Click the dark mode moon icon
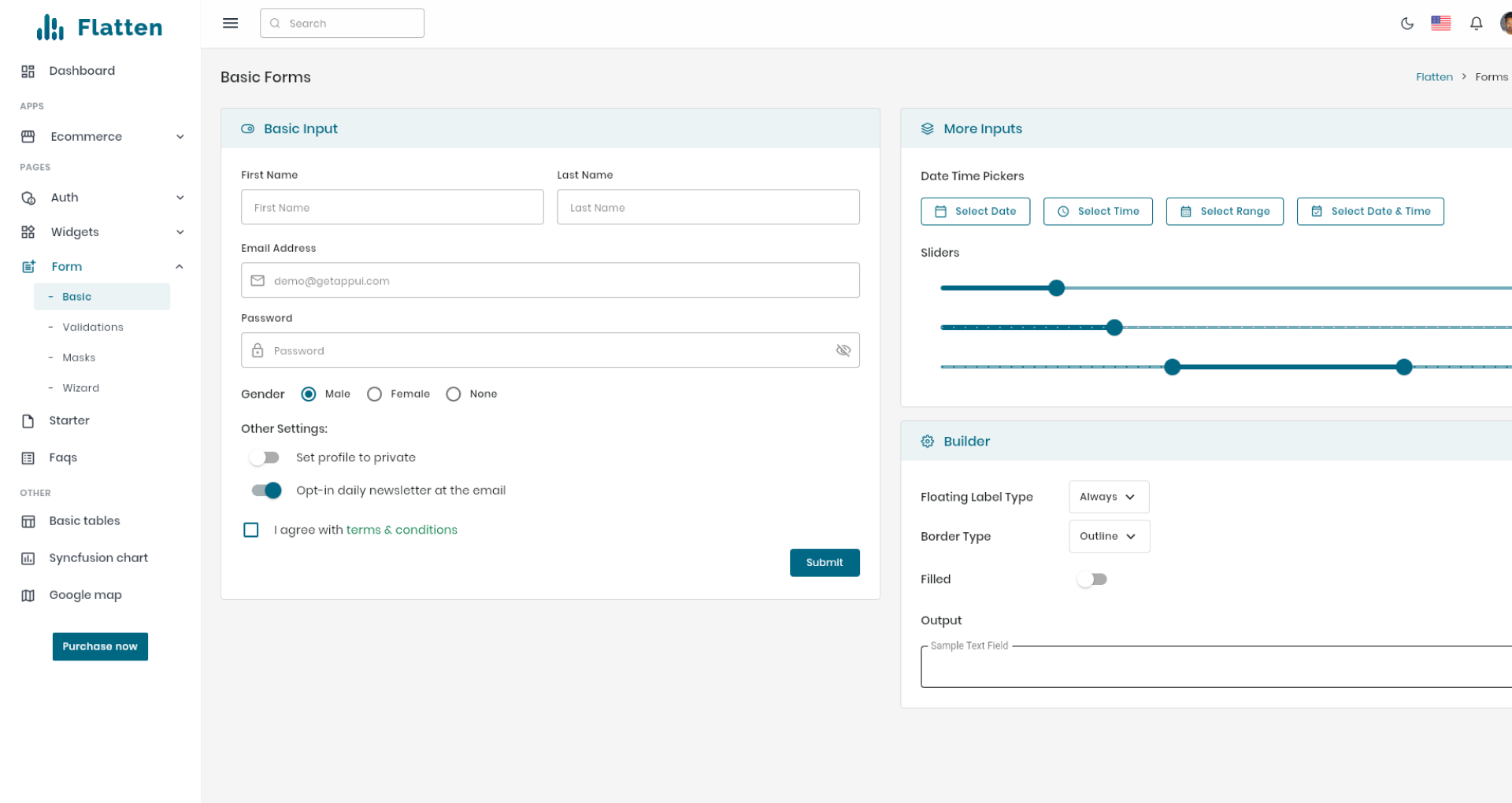 (1407, 24)
